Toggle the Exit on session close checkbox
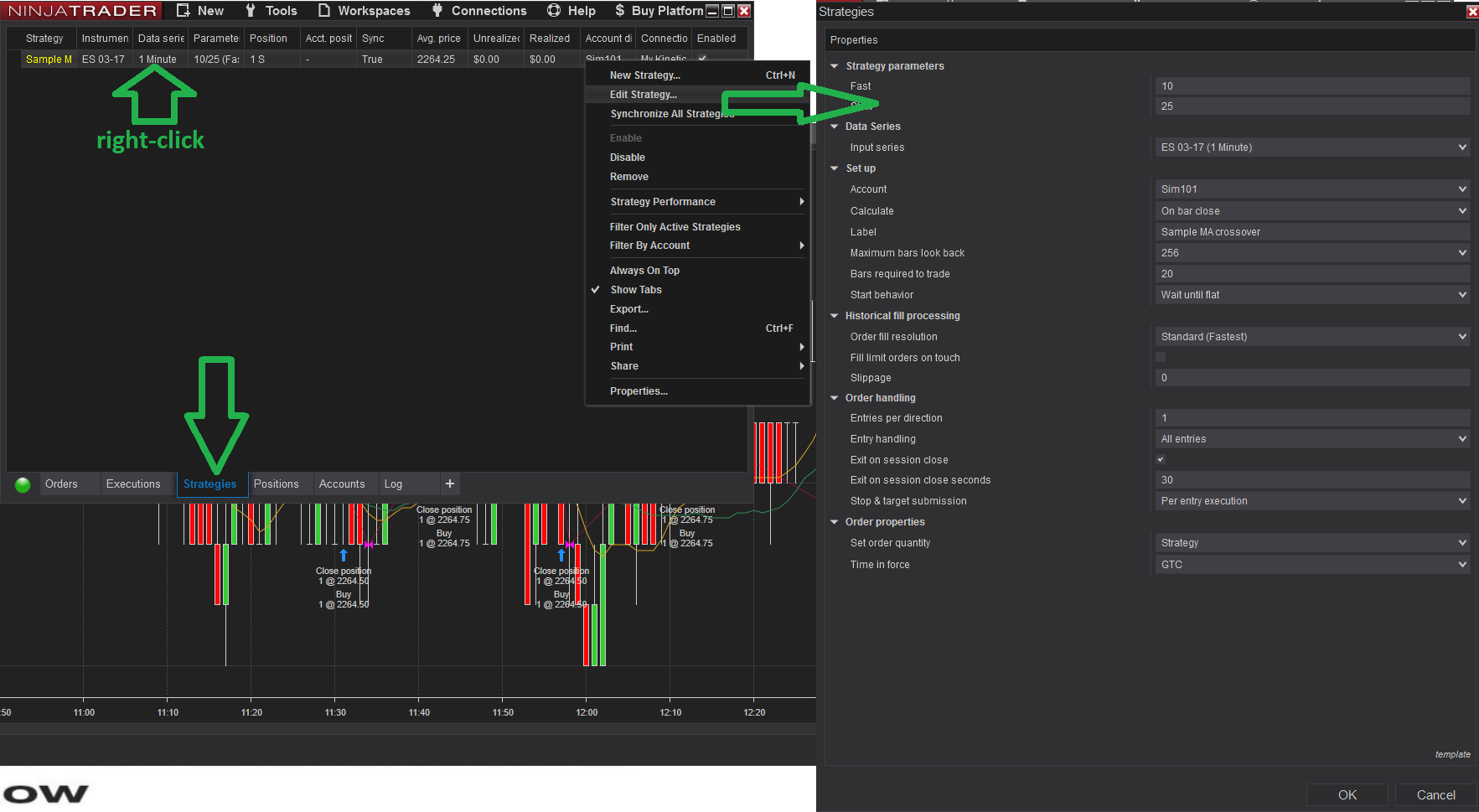 1161,459
